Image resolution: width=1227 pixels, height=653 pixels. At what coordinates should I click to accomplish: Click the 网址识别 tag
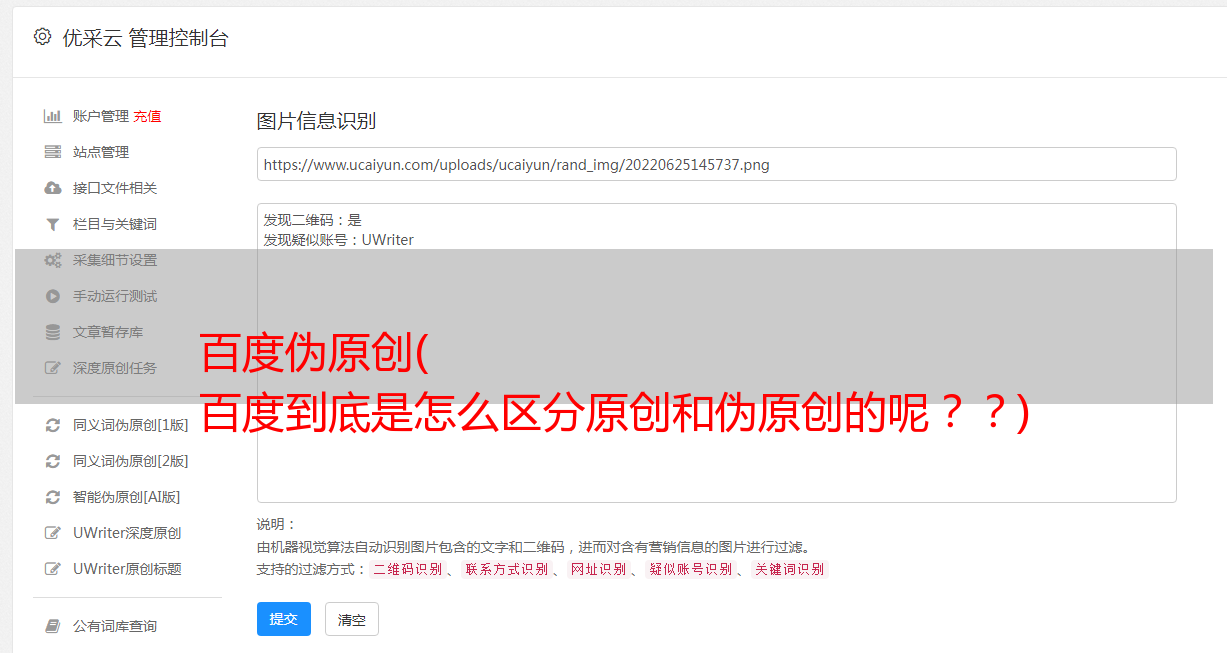coord(598,569)
